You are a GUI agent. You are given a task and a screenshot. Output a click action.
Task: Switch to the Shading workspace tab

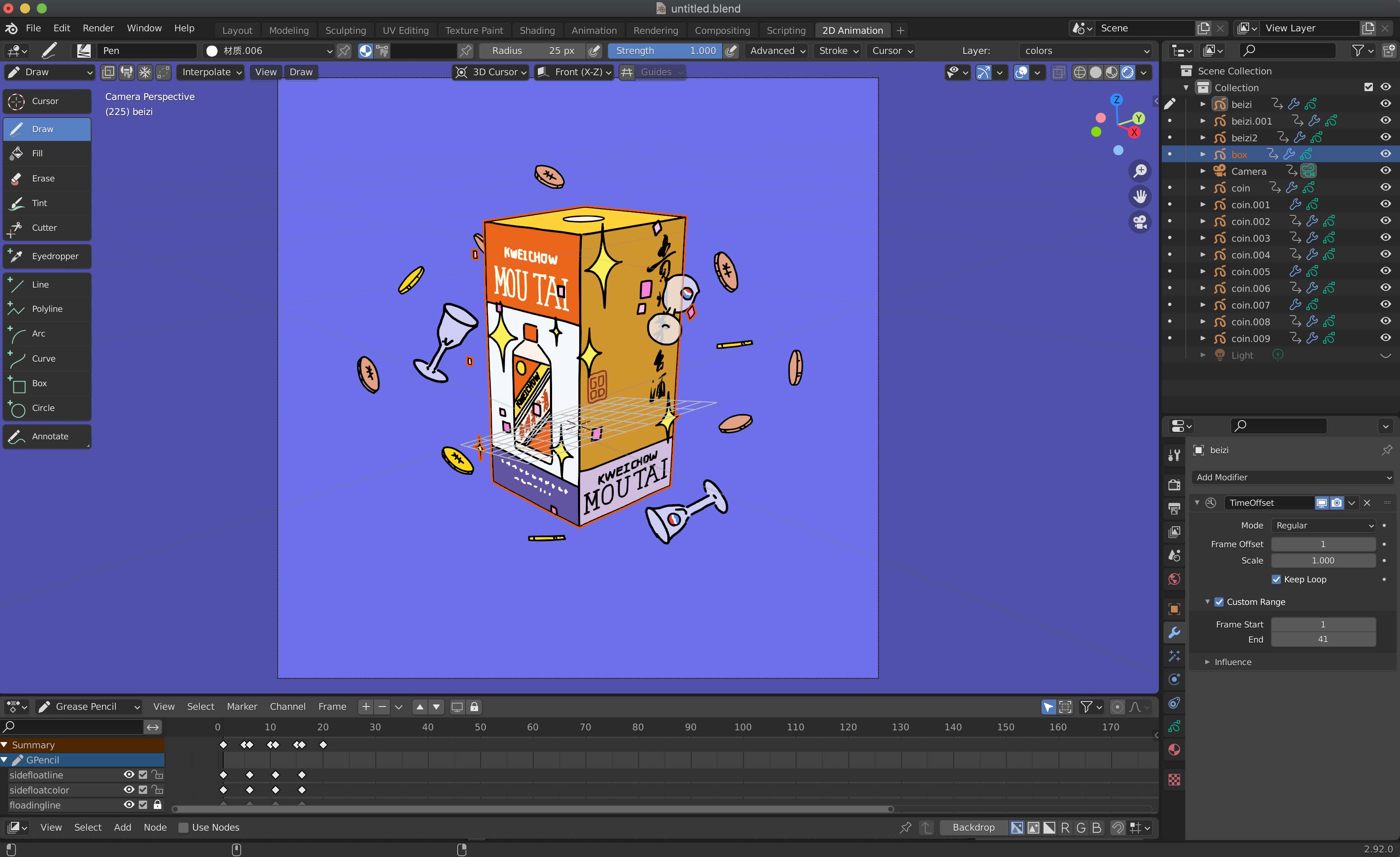click(537, 30)
